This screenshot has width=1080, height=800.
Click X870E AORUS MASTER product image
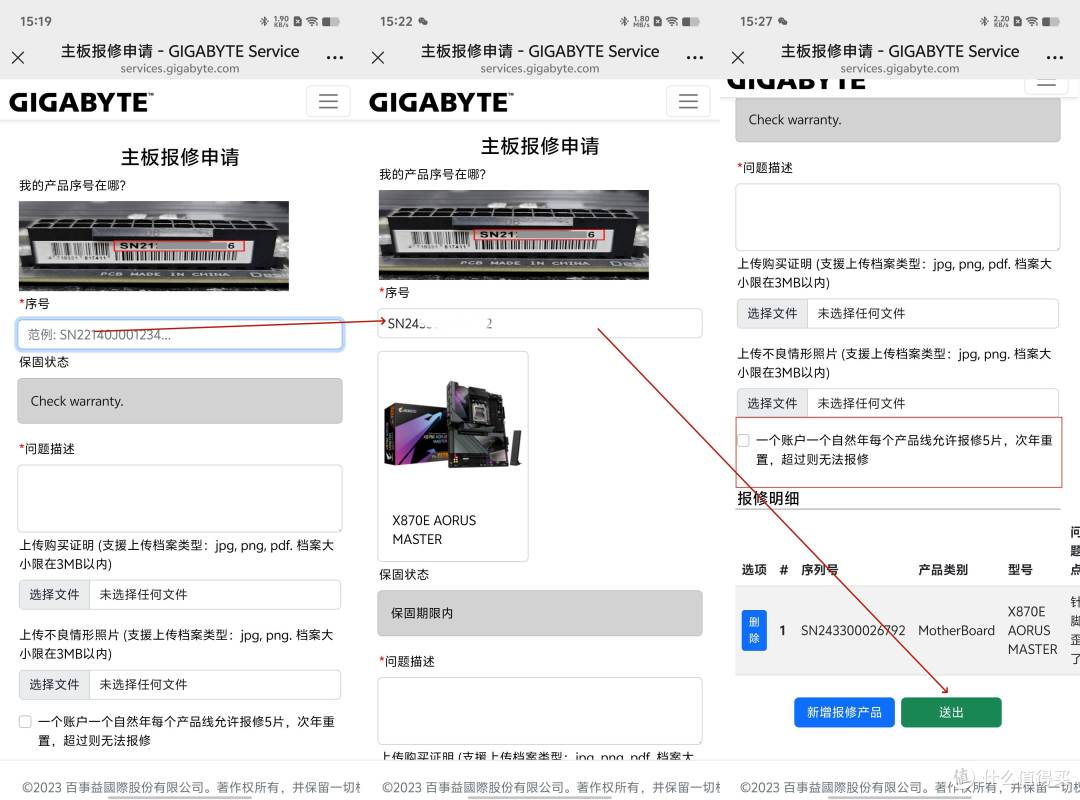(453, 426)
